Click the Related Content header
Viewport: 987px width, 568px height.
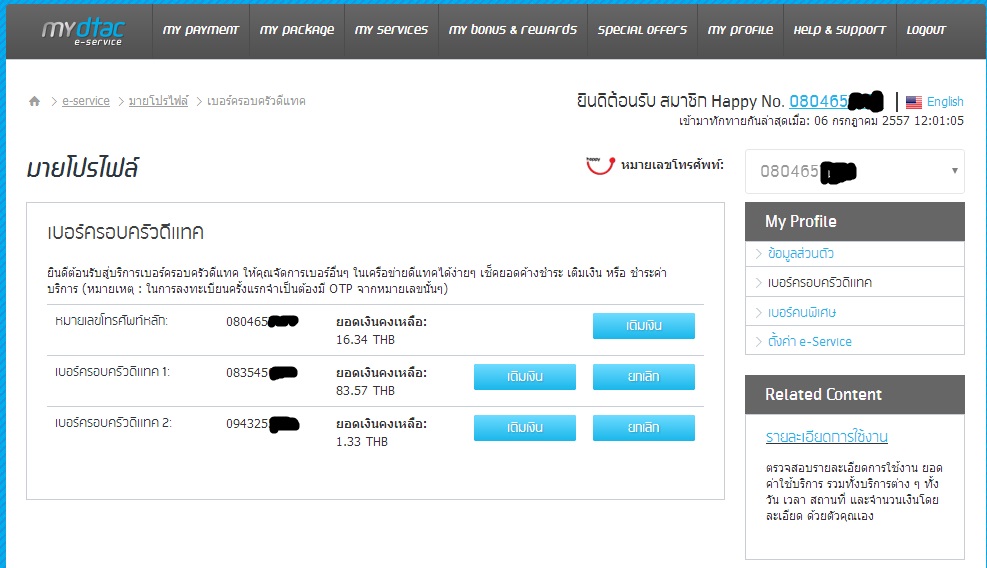854,395
